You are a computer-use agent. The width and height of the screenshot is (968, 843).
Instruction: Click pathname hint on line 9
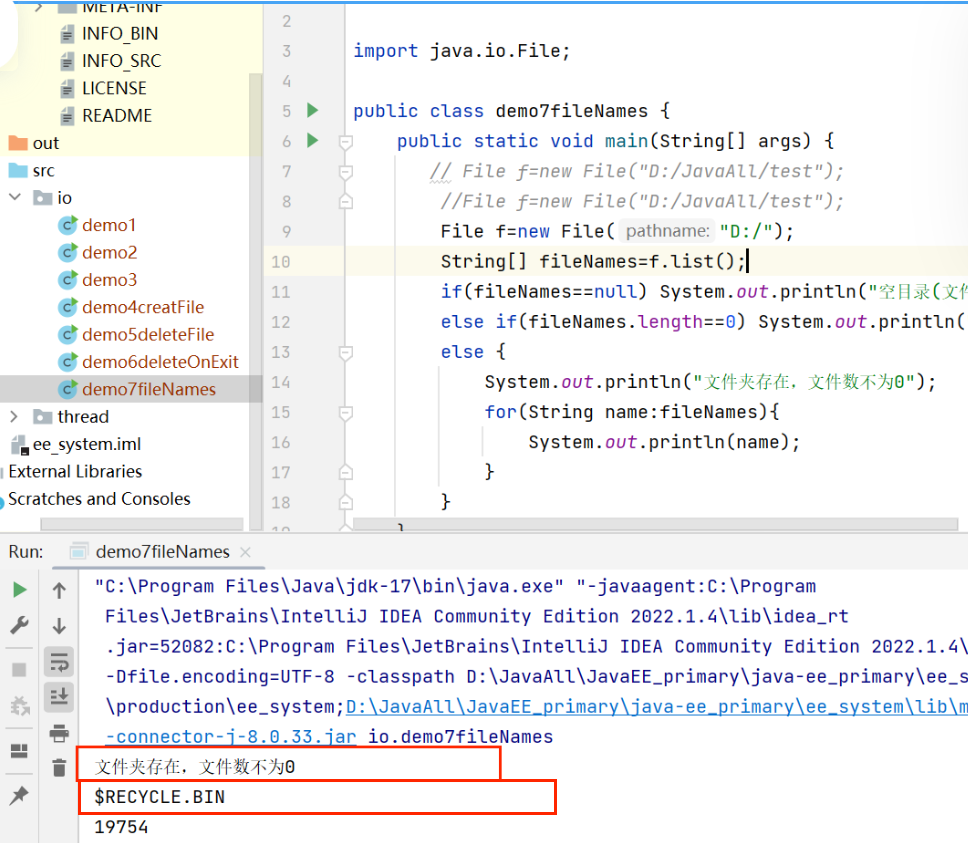click(x=667, y=231)
